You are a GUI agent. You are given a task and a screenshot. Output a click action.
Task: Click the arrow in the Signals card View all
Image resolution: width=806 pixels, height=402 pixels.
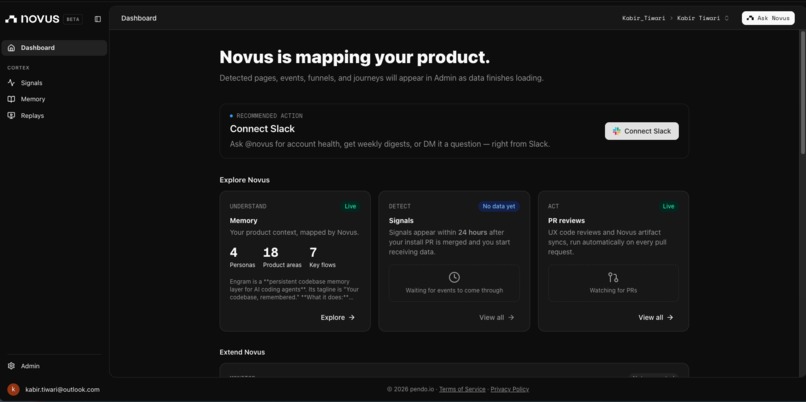(511, 318)
